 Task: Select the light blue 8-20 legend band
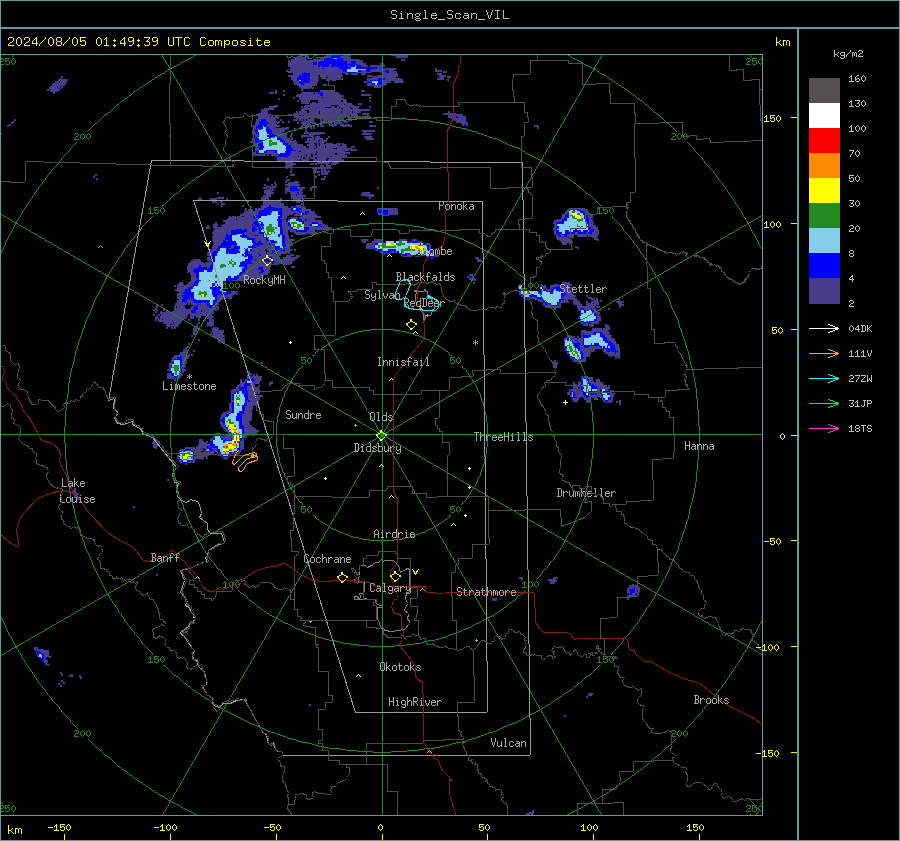point(824,241)
